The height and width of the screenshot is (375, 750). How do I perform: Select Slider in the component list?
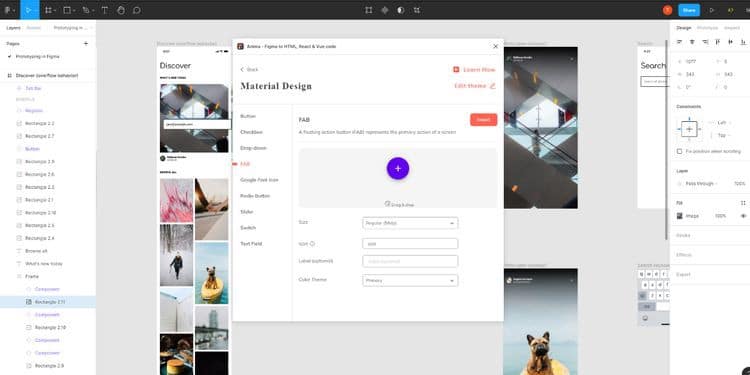[247, 211]
